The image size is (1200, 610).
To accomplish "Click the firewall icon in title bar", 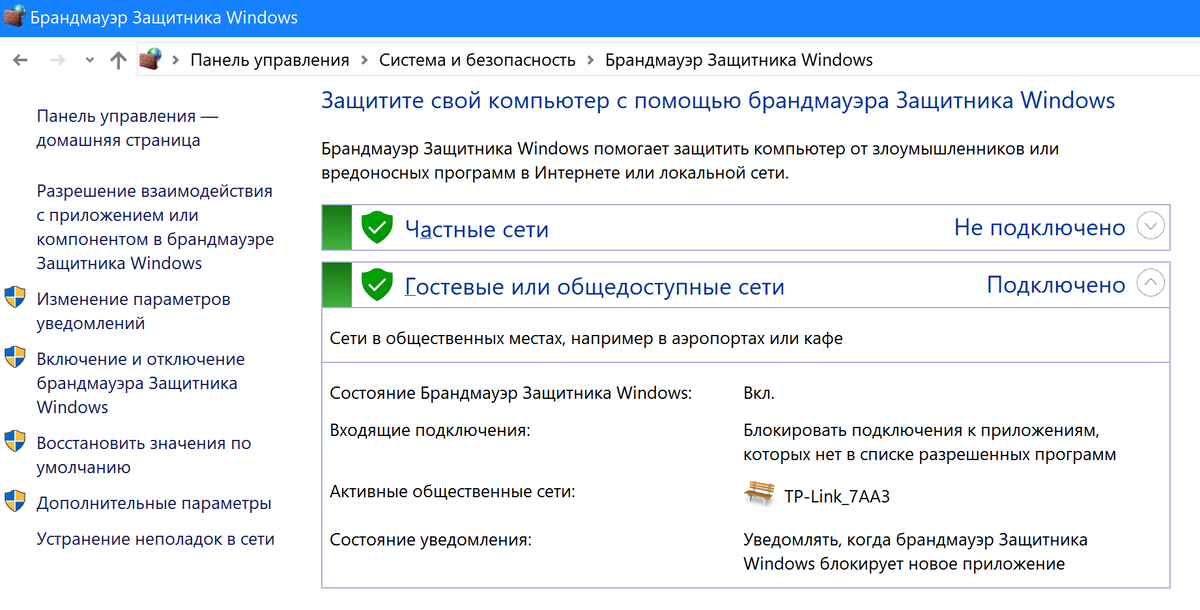I will [14, 18].
